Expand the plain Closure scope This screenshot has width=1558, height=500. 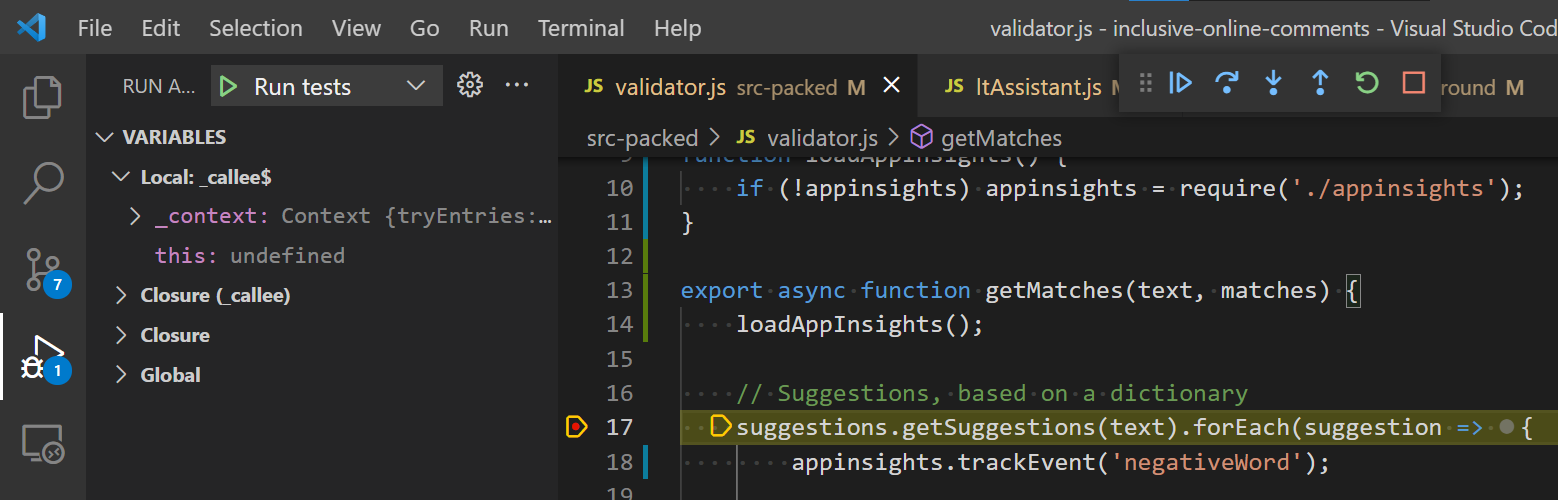[122, 335]
